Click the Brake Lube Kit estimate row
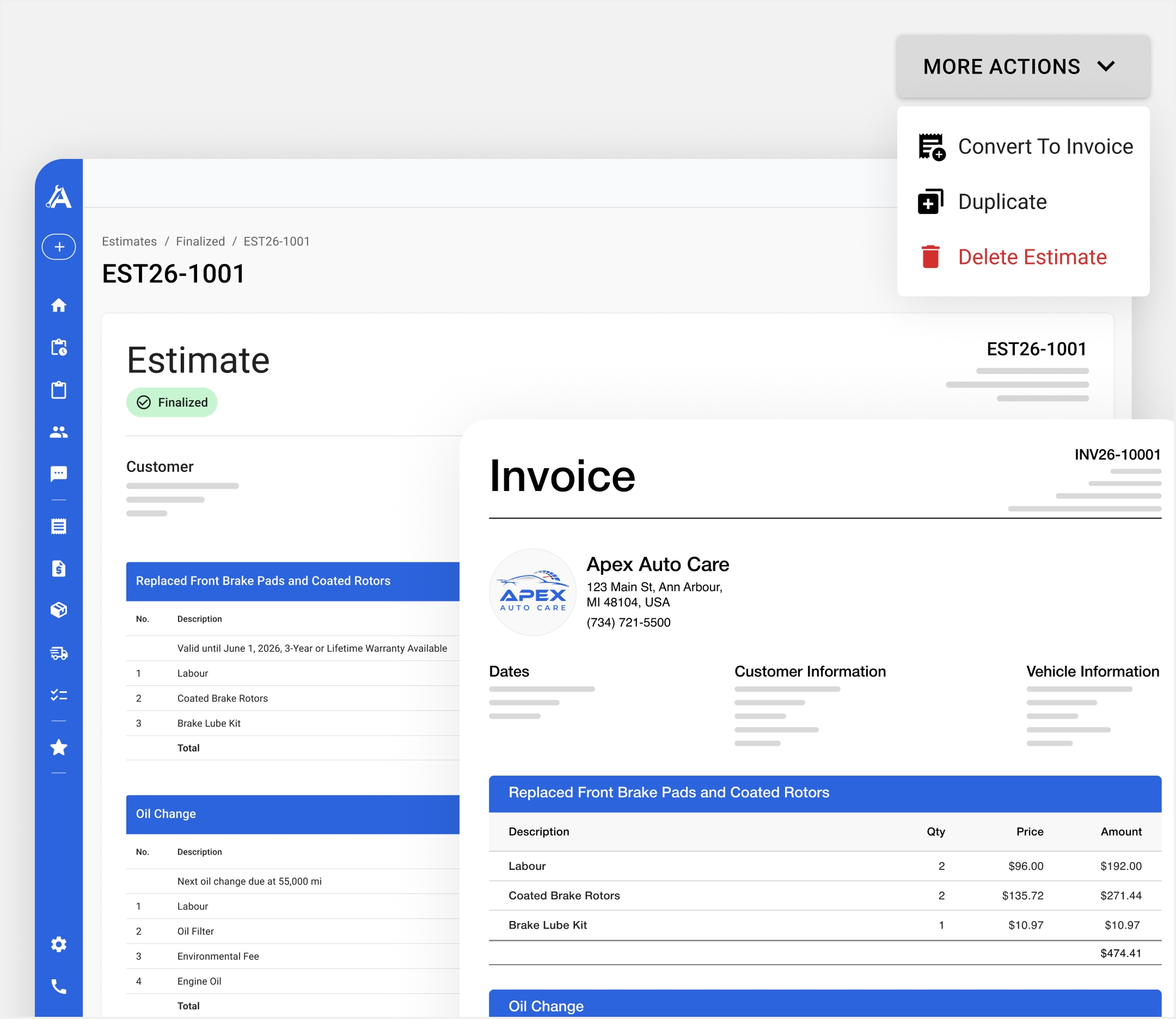Viewport: 1176px width, 1019px height. tap(293, 723)
